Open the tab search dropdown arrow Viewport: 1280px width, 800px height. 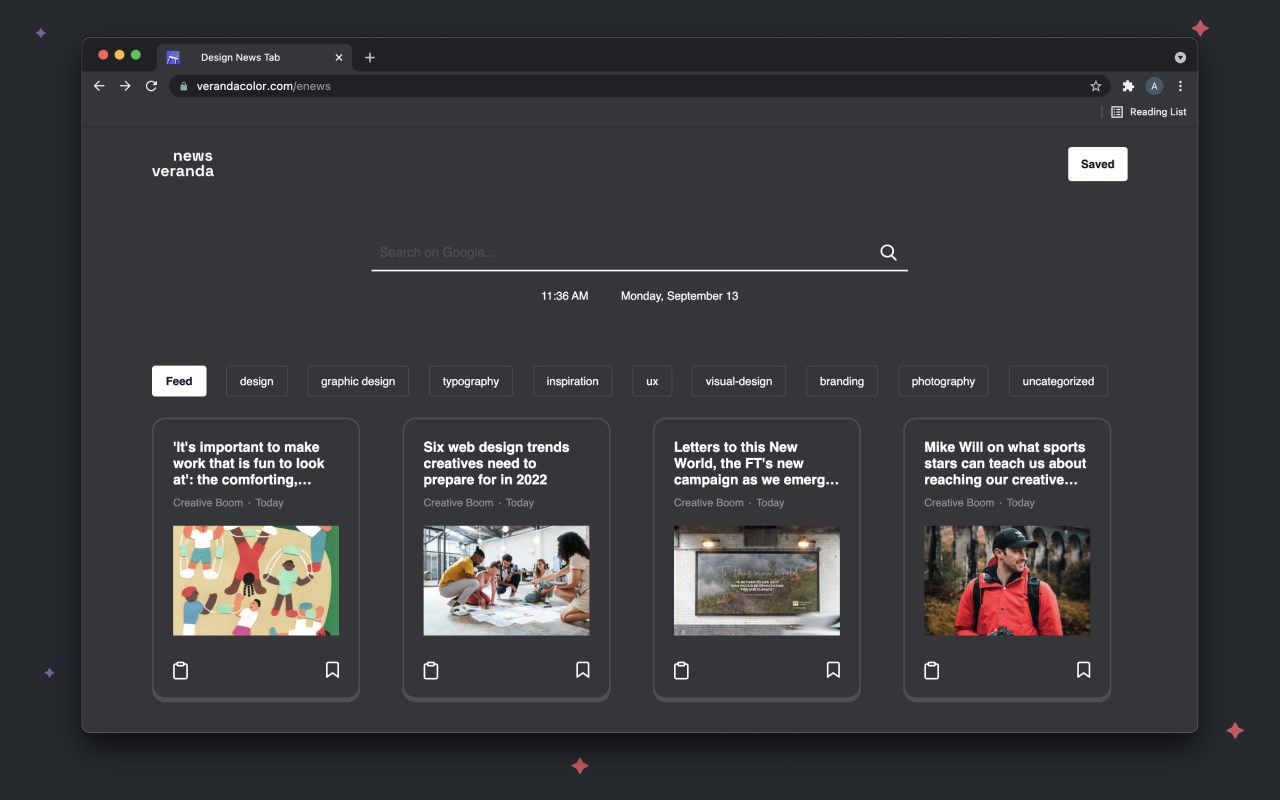[1180, 58]
